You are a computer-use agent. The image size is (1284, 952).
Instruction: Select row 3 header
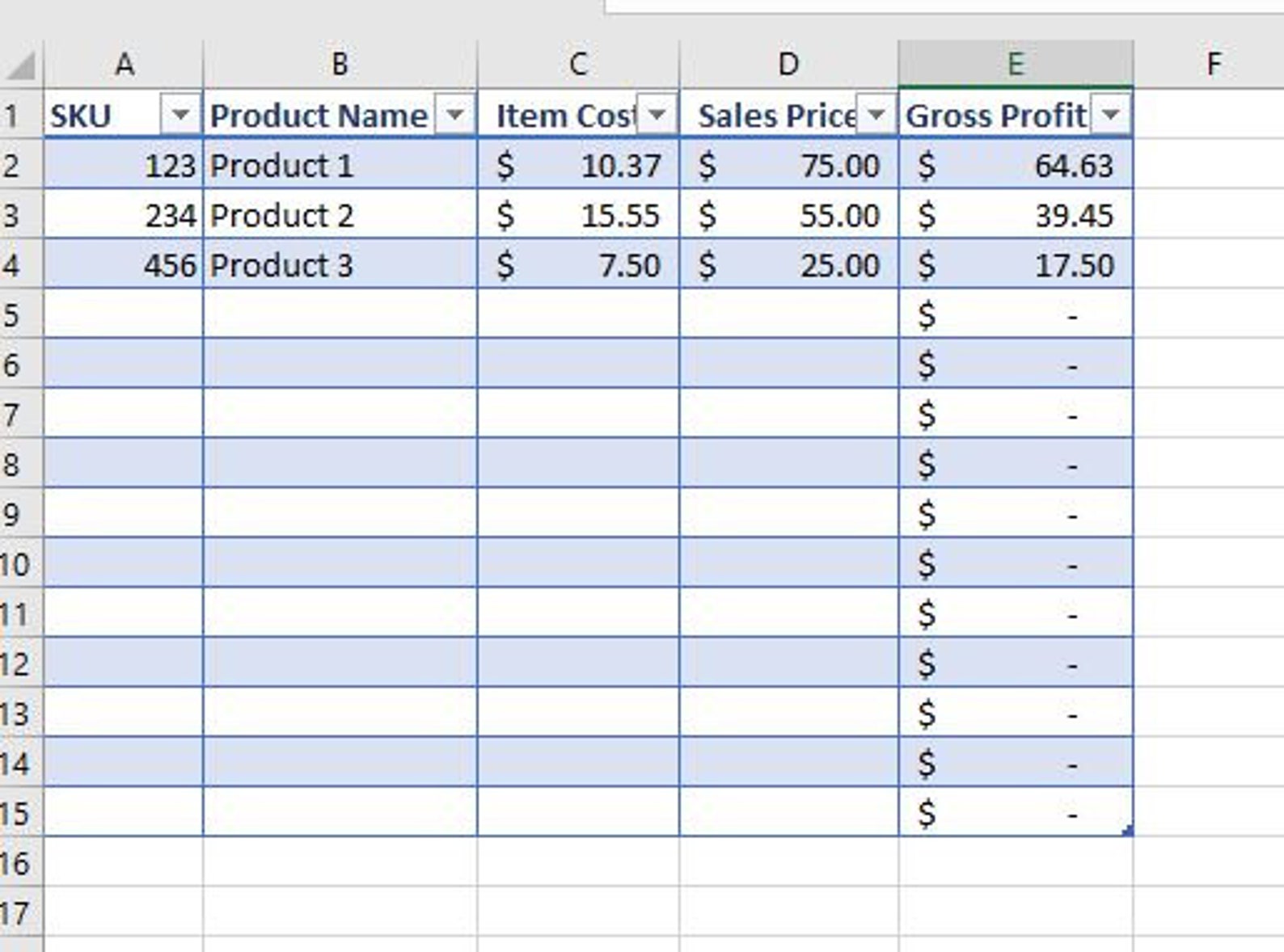[21, 216]
